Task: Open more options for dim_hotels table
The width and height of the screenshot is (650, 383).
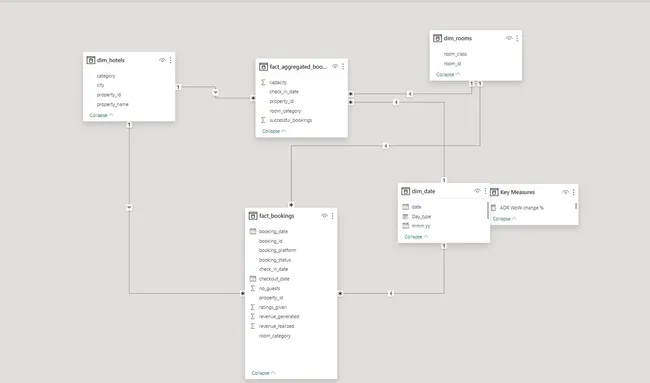Action: (170, 60)
